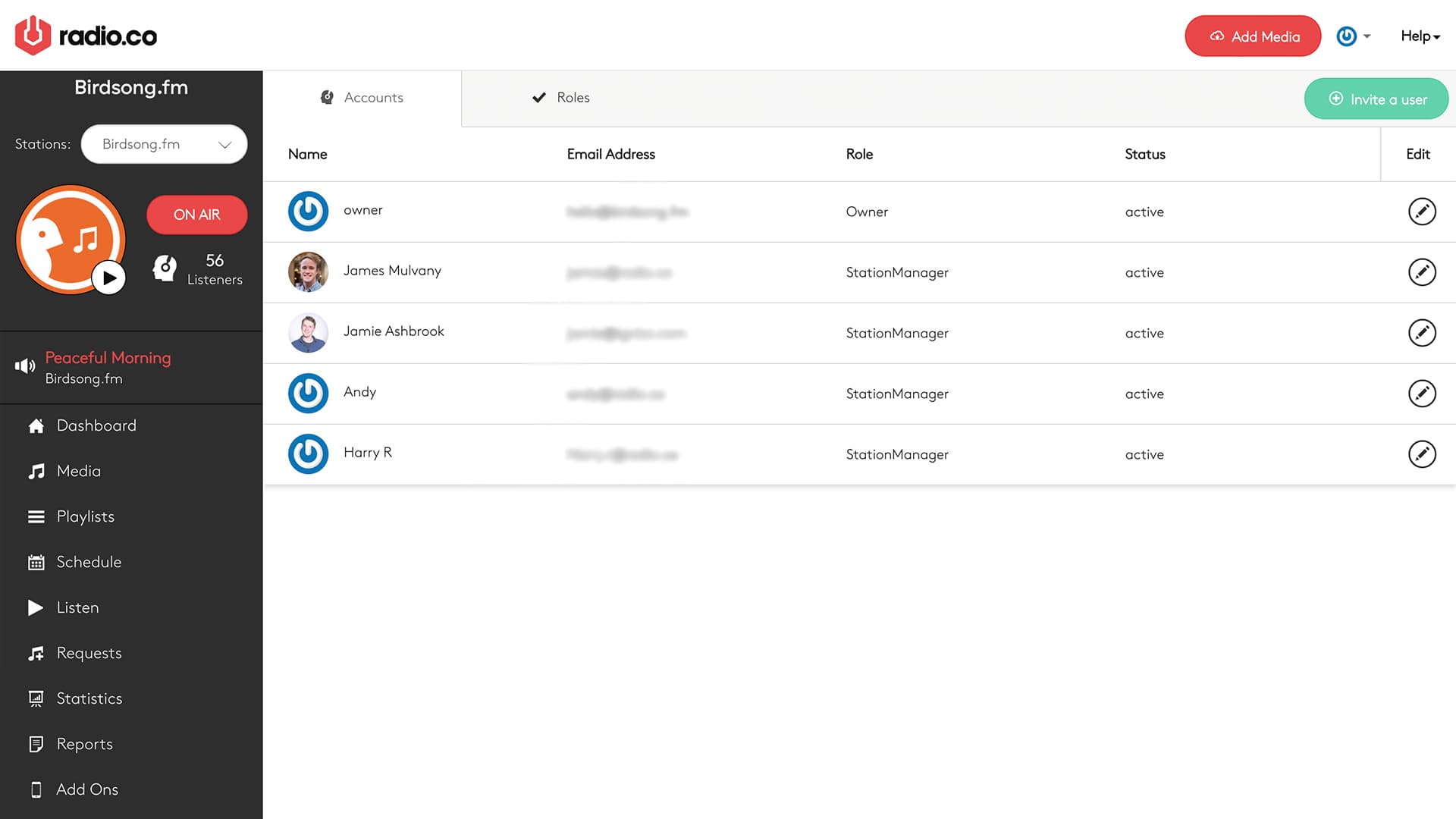
Task: Edit Jamie Ashbrook's account
Action: tap(1422, 333)
